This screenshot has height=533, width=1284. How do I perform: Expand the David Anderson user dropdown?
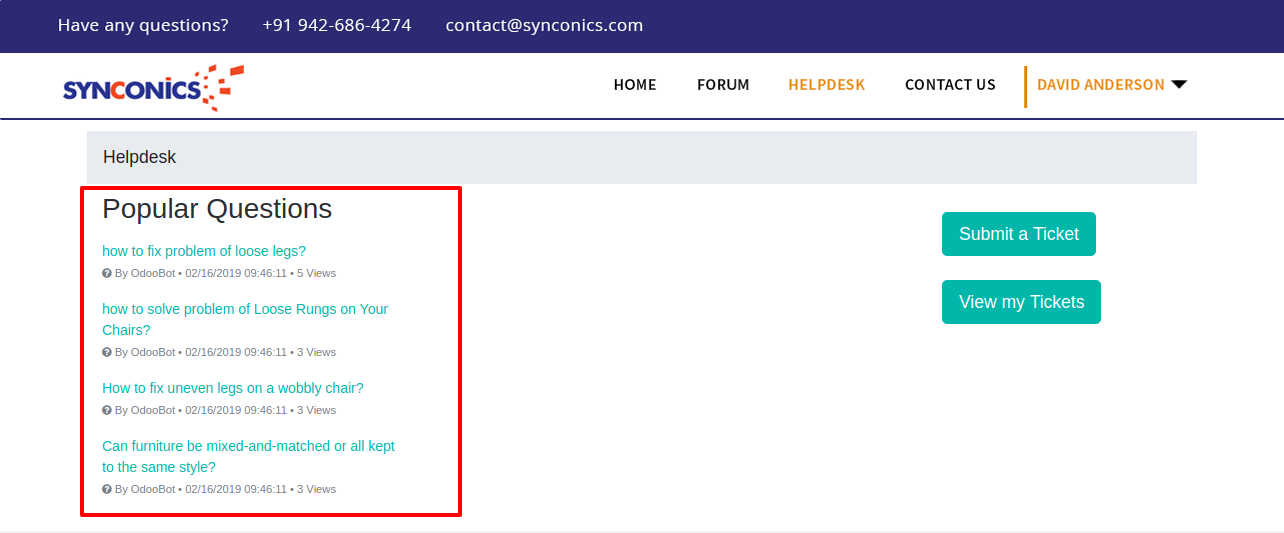pos(1112,85)
